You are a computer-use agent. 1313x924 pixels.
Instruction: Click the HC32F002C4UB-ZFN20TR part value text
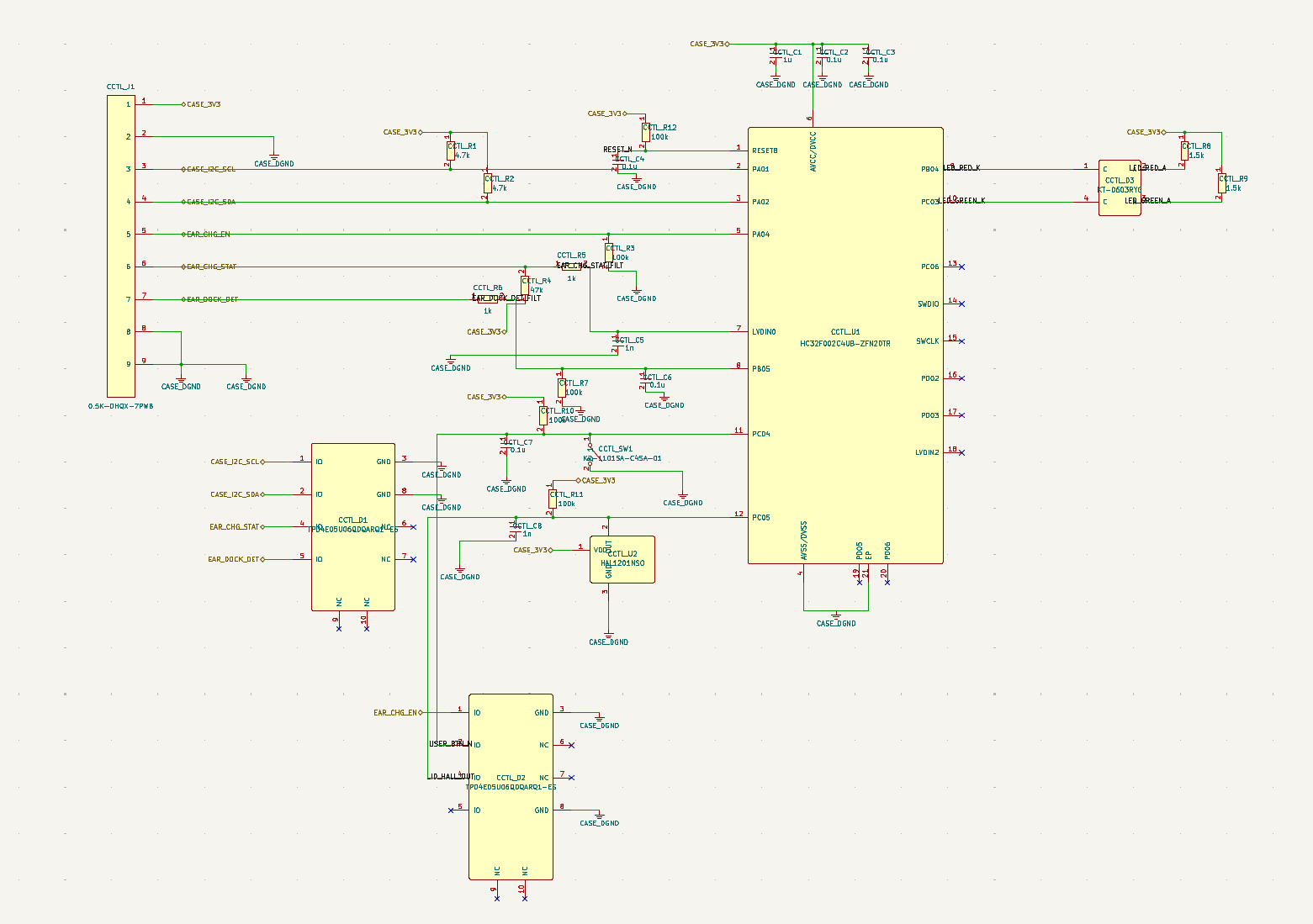845,343
